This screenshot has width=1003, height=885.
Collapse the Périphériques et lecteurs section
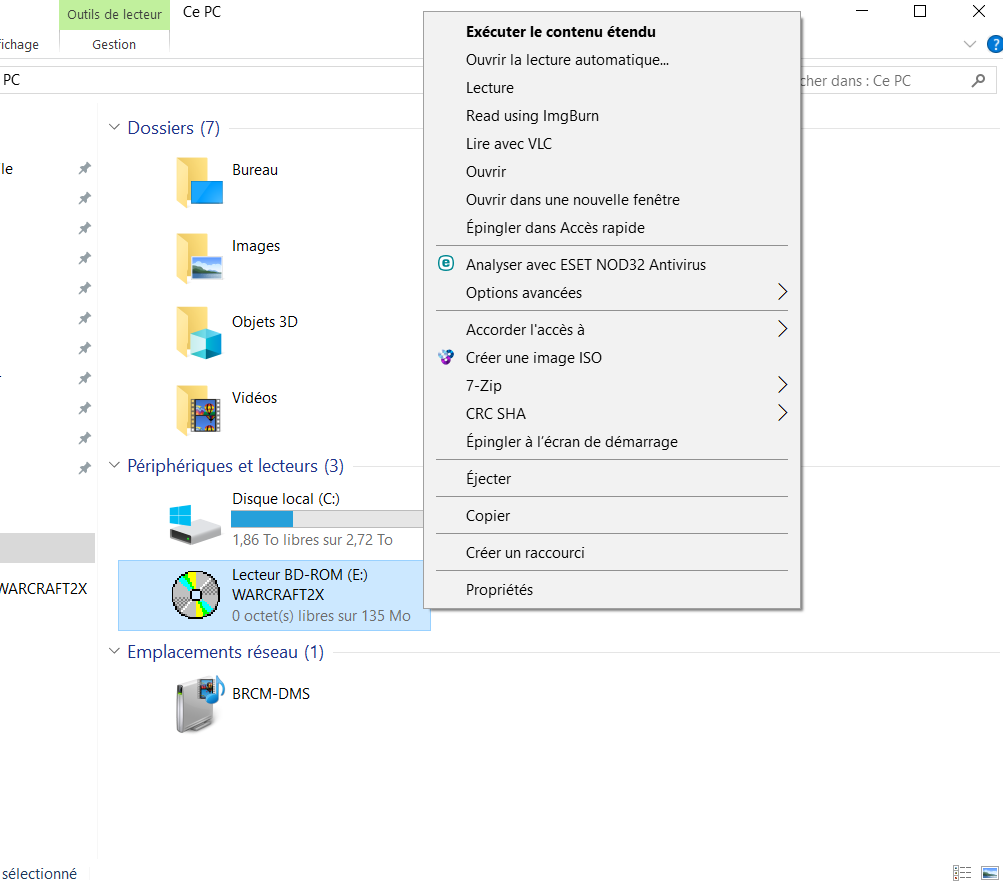coord(115,465)
